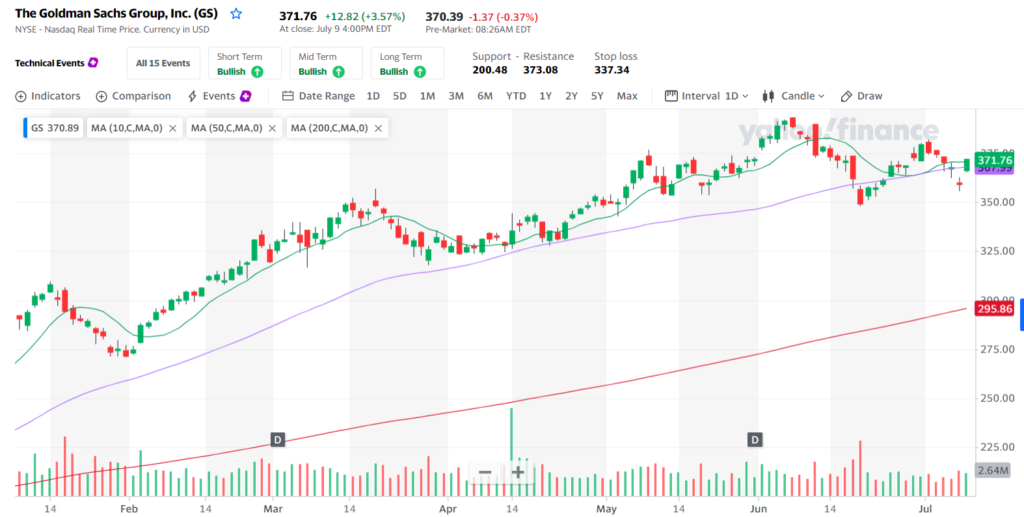
Task: Remove the MA (10,C,MA,0) indicator
Action: pyautogui.click(x=172, y=129)
